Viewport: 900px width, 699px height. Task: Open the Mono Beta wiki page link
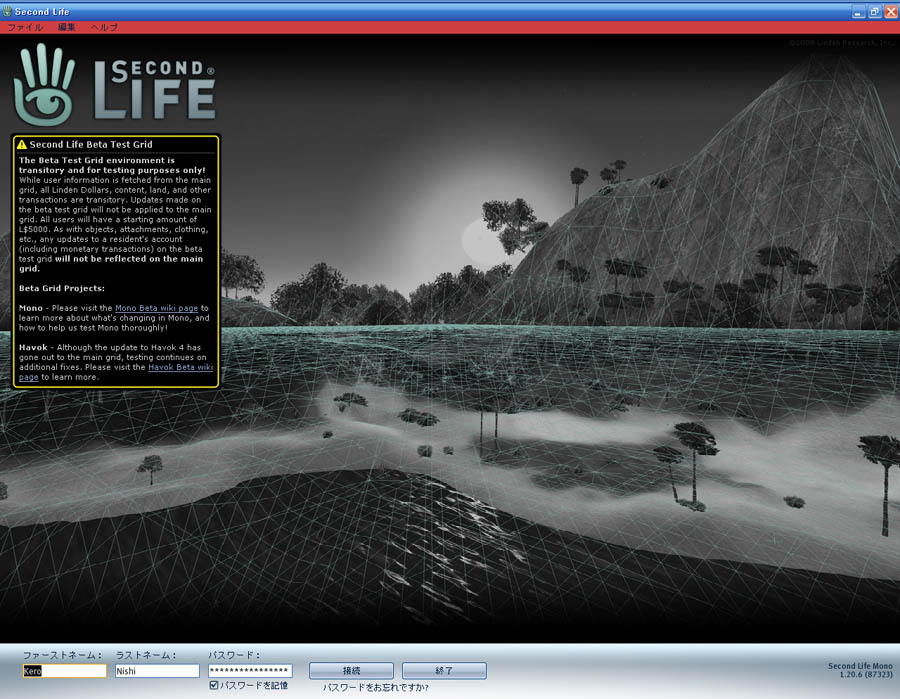pyautogui.click(x=156, y=308)
